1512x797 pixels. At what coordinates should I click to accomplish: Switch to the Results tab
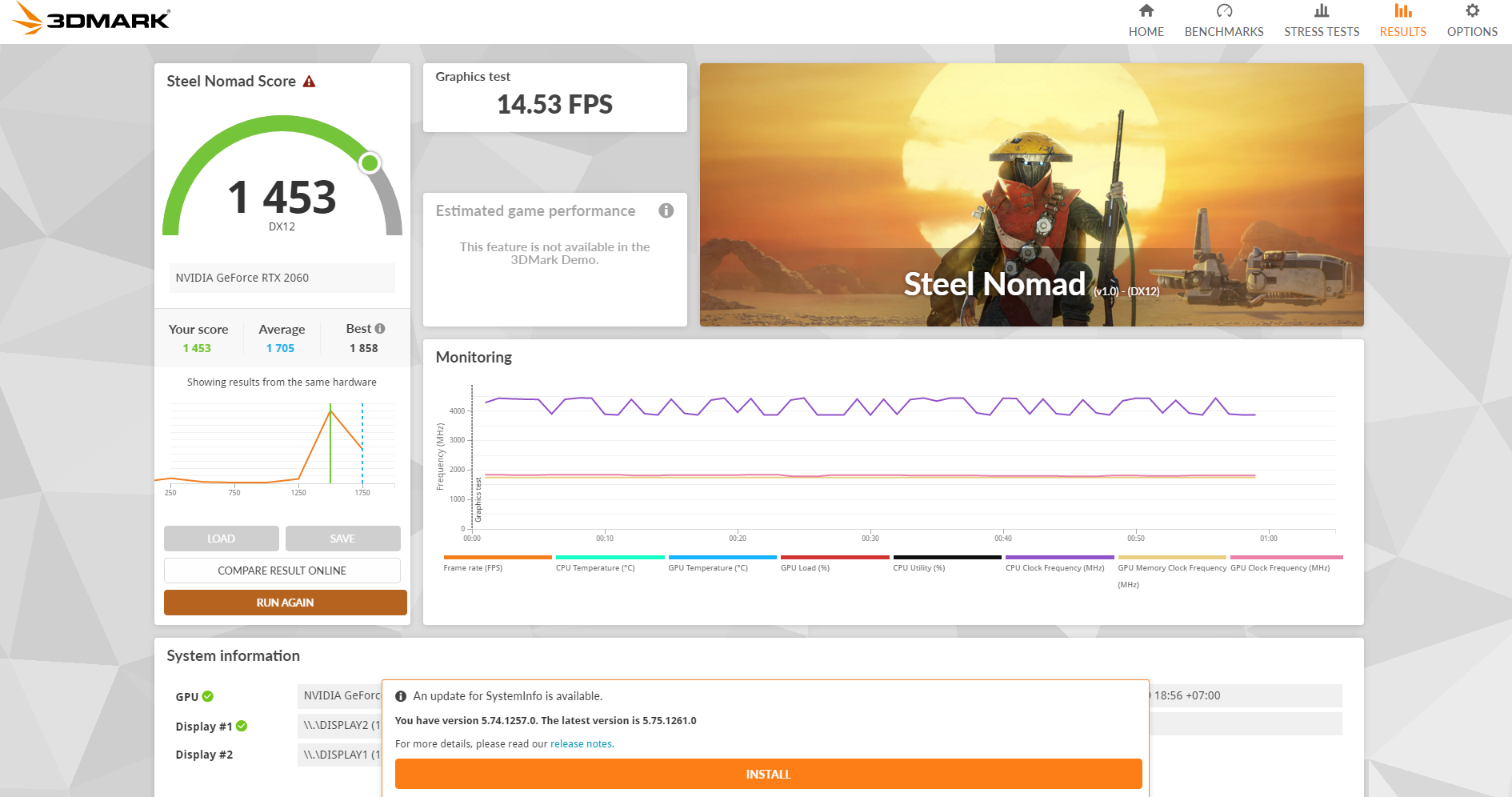[1402, 21]
